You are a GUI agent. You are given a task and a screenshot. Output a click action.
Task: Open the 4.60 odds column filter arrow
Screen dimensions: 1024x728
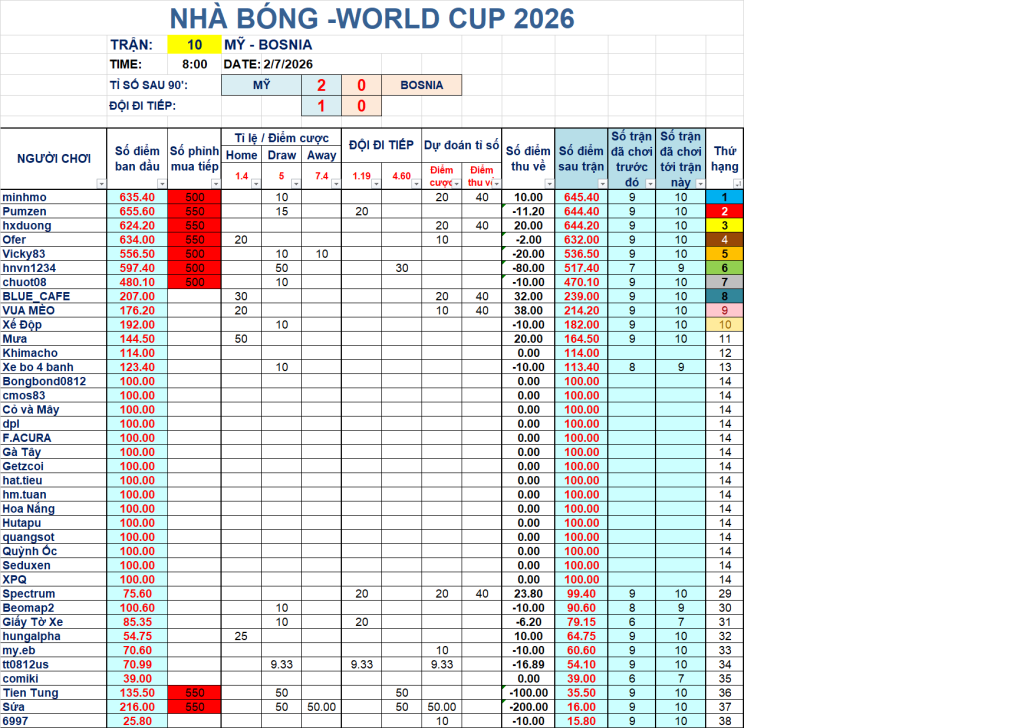click(416, 184)
